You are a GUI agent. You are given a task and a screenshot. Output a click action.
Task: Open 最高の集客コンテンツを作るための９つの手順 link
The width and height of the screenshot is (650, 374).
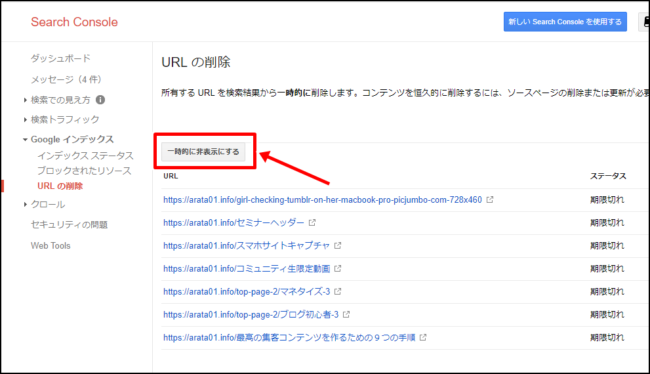point(289,338)
